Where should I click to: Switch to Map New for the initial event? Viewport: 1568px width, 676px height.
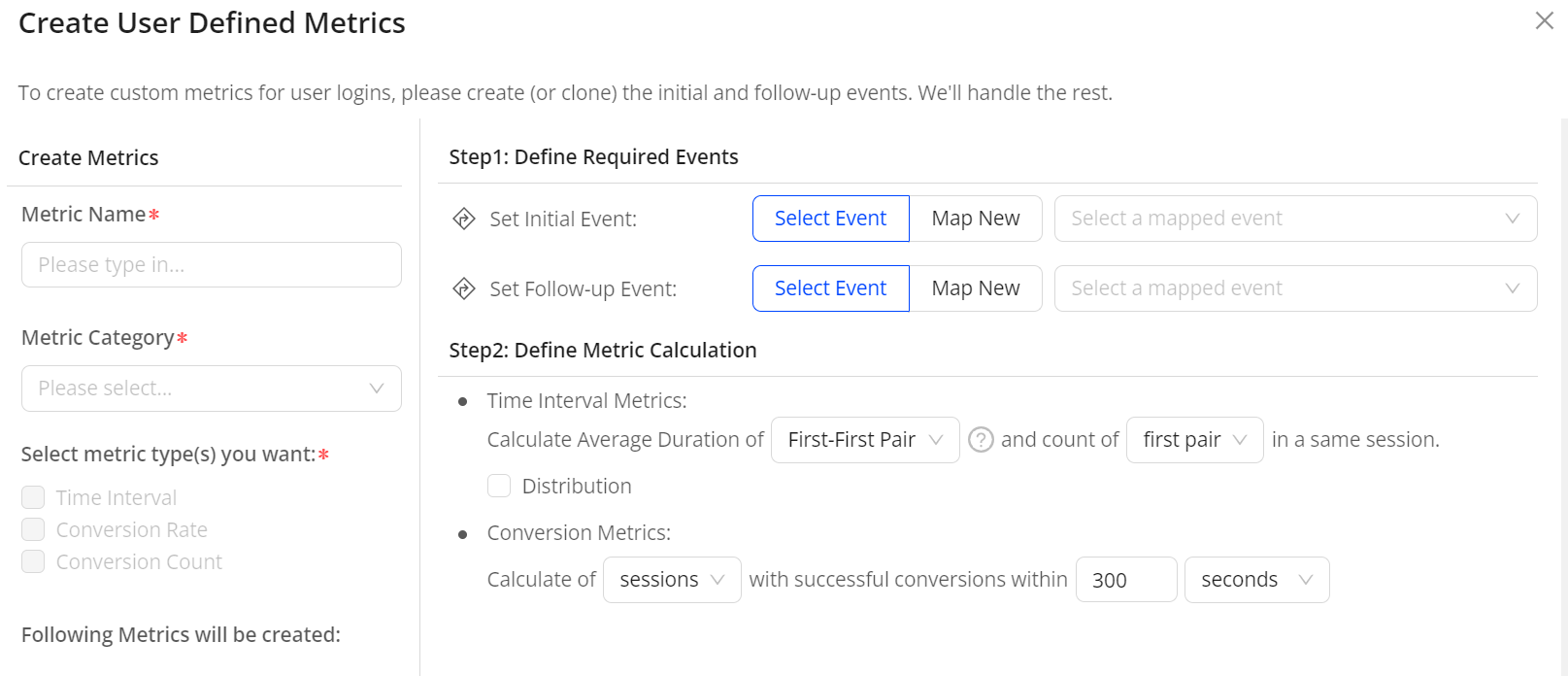(x=975, y=219)
